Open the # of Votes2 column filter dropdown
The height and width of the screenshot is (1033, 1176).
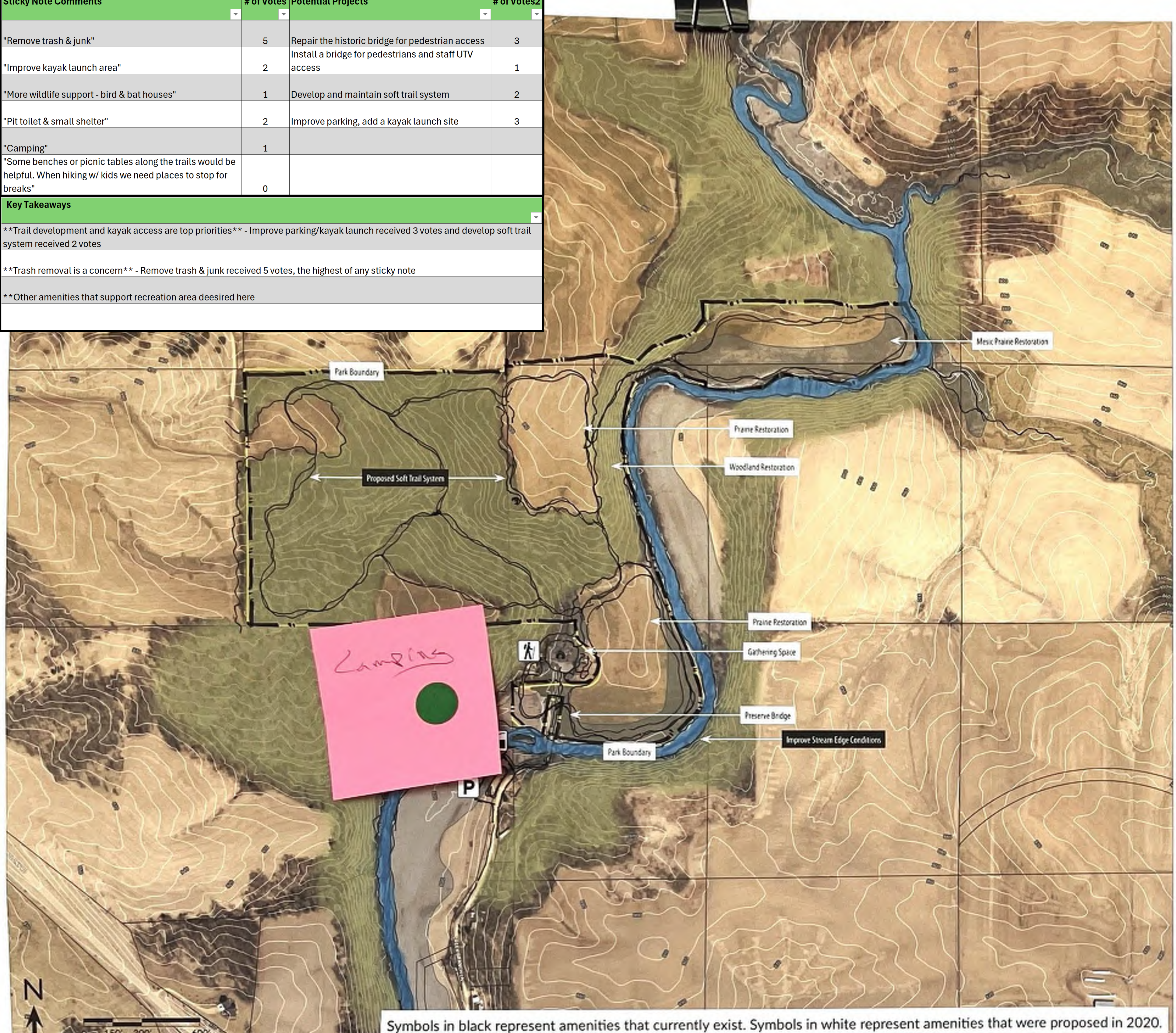(536, 14)
